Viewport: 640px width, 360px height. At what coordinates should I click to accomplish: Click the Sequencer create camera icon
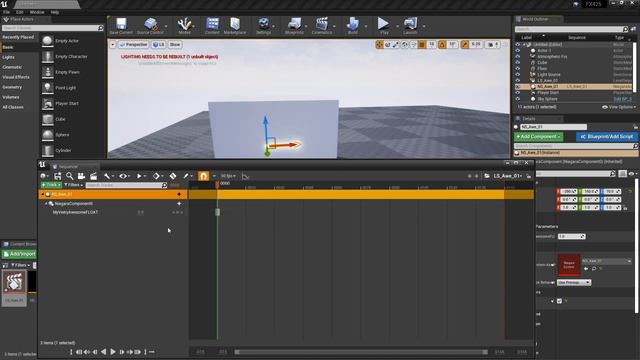(81, 176)
